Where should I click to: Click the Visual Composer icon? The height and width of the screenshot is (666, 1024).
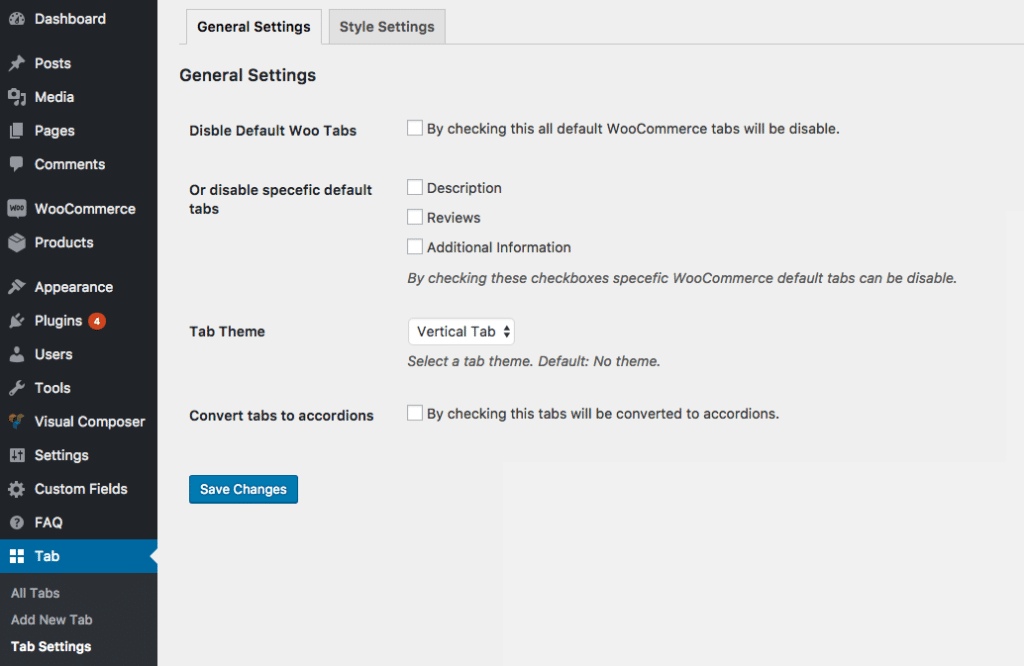point(17,421)
